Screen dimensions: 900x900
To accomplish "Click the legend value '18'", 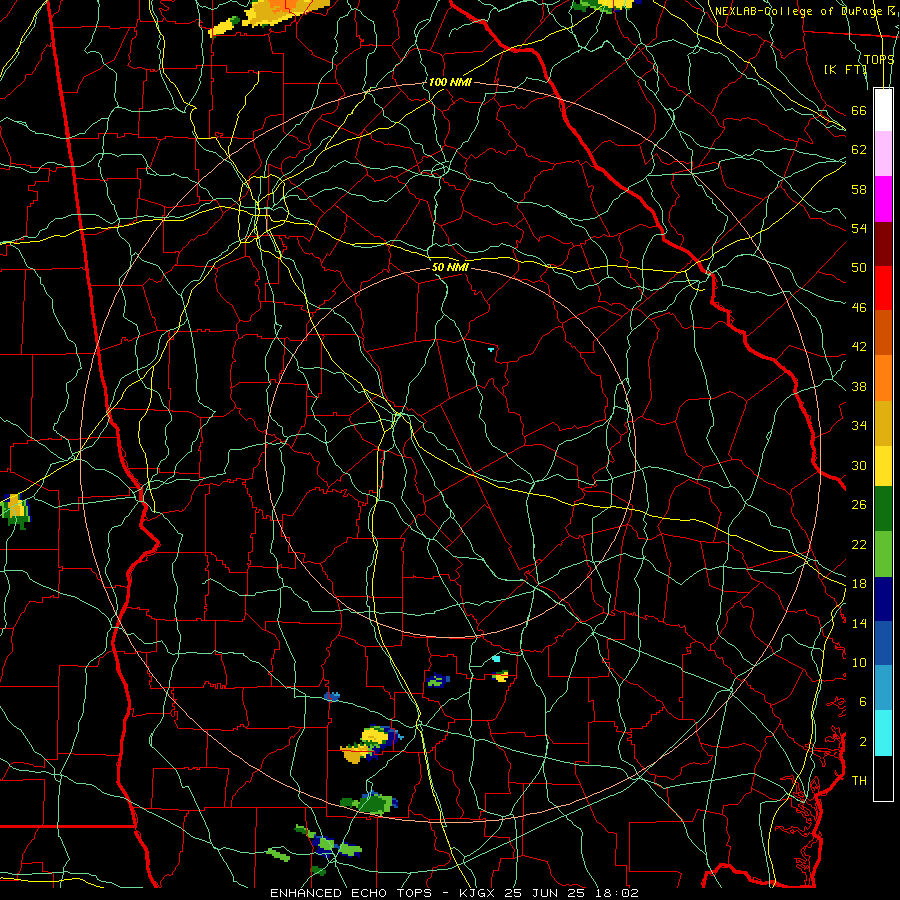I will (859, 584).
